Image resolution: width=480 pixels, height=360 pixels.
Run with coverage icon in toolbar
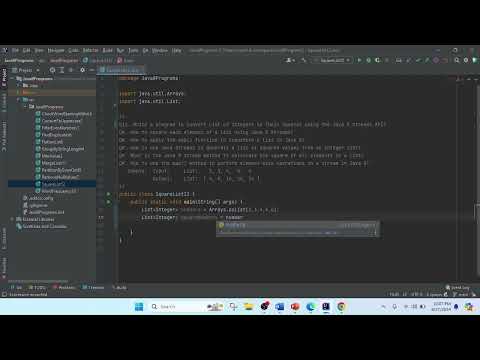pos(377,60)
